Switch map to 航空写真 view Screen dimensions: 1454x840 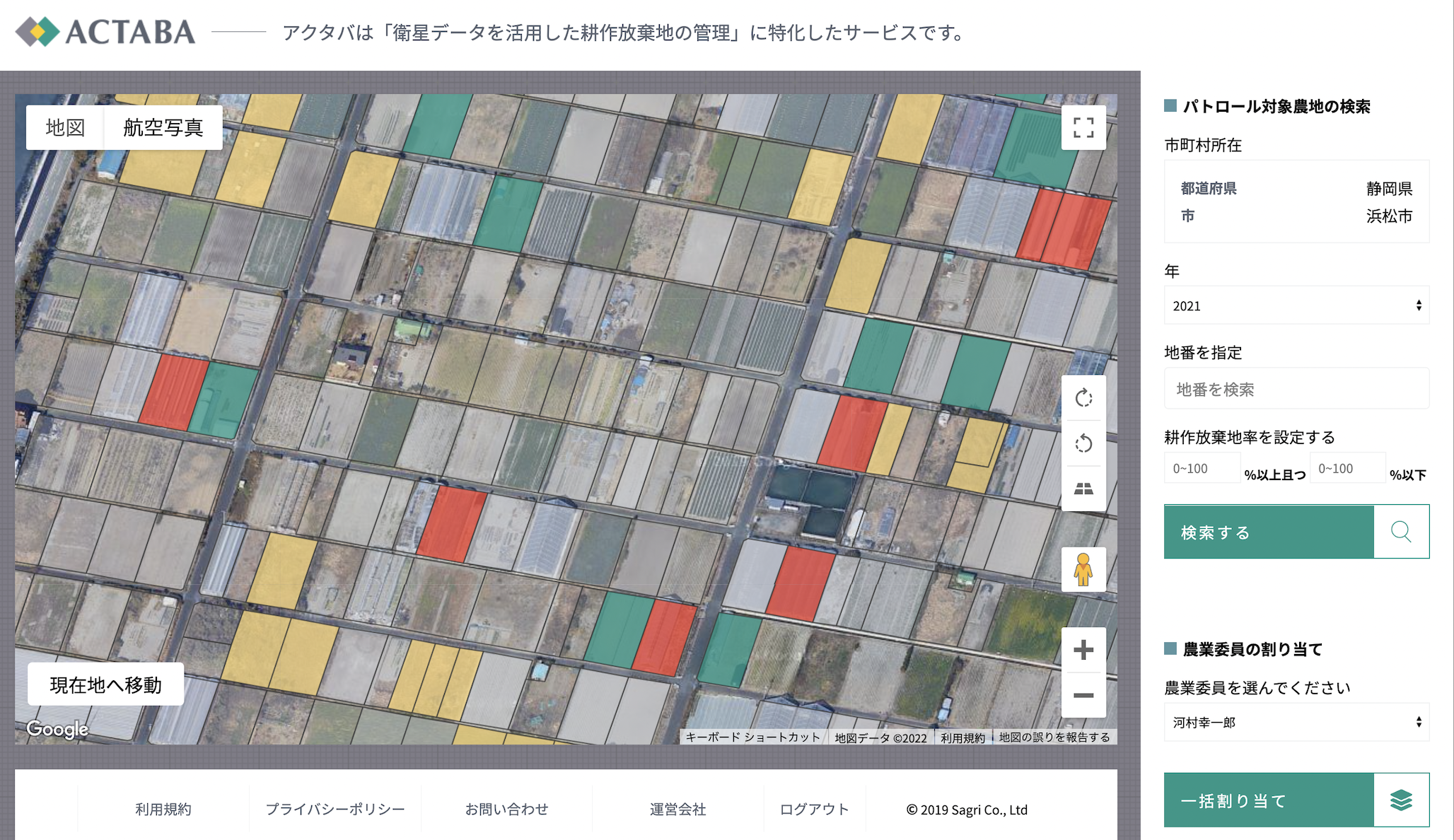click(x=163, y=127)
